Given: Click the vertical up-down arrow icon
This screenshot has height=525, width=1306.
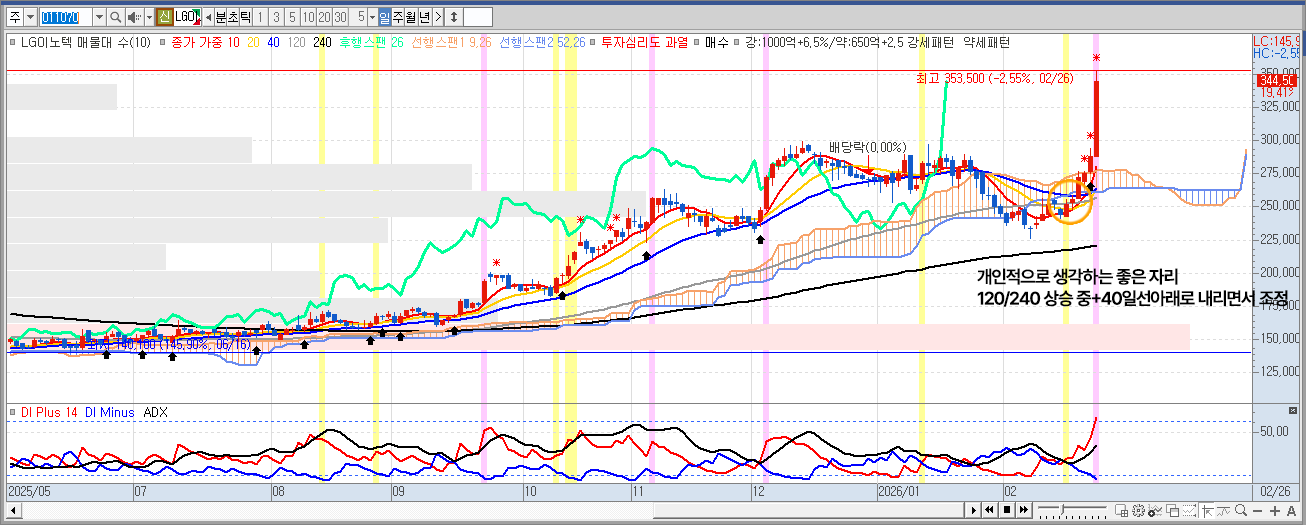Looking at the screenshot, I should [454, 17].
